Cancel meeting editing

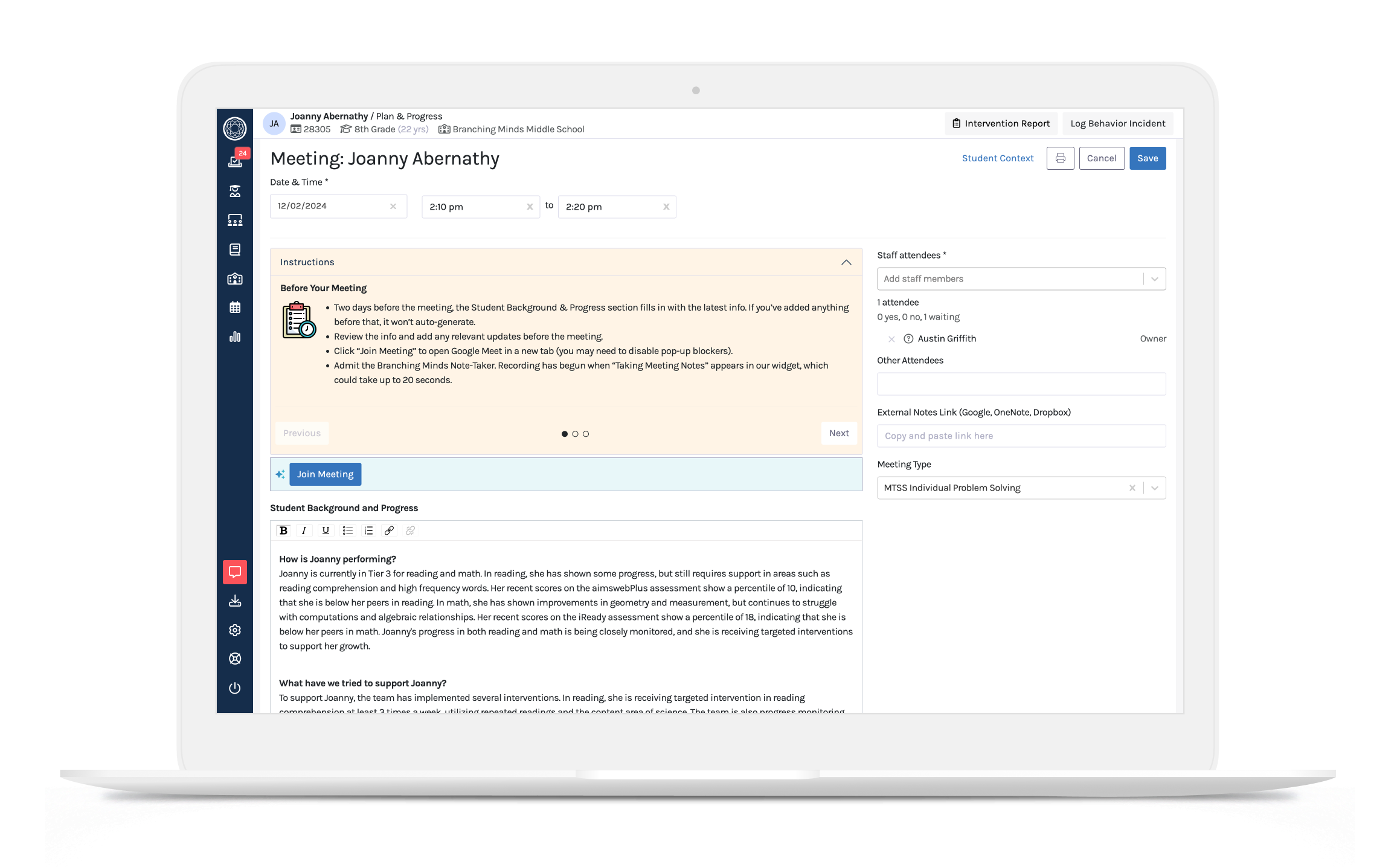click(1102, 158)
